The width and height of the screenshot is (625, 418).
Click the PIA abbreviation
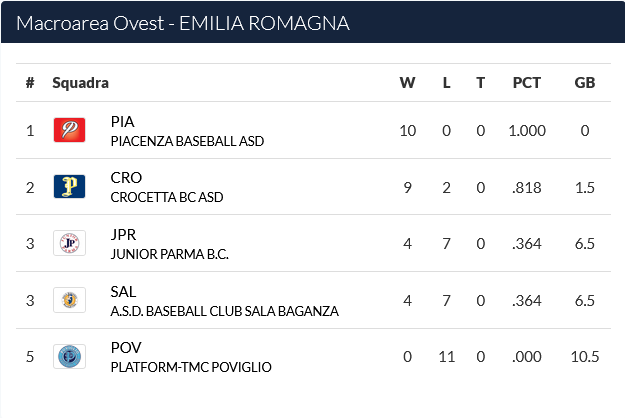(122, 122)
